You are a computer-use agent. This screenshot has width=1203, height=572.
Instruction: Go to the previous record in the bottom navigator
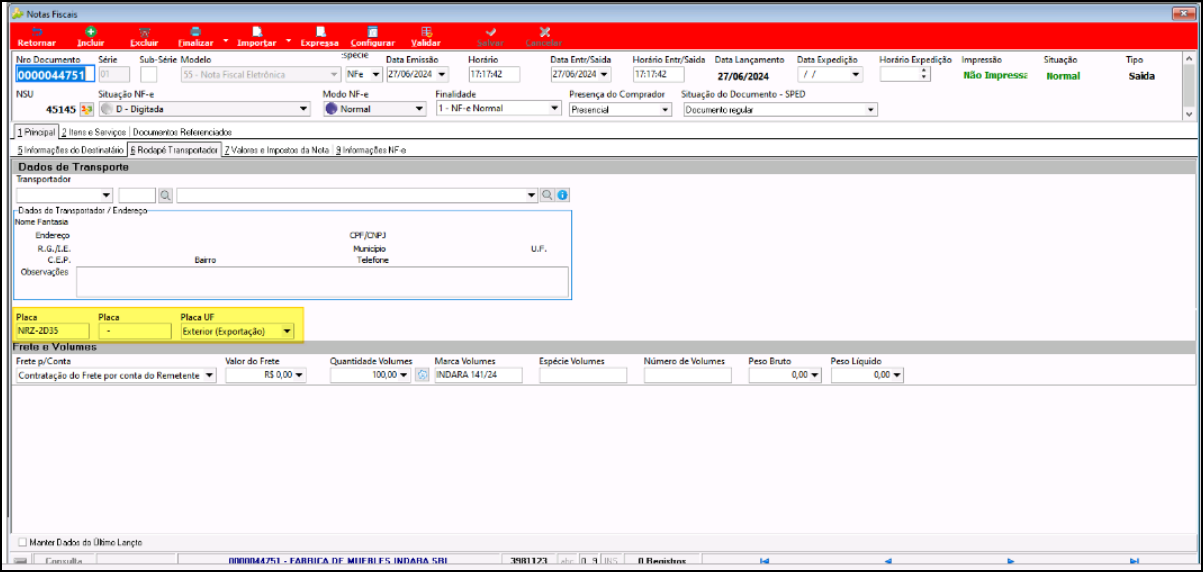click(888, 562)
